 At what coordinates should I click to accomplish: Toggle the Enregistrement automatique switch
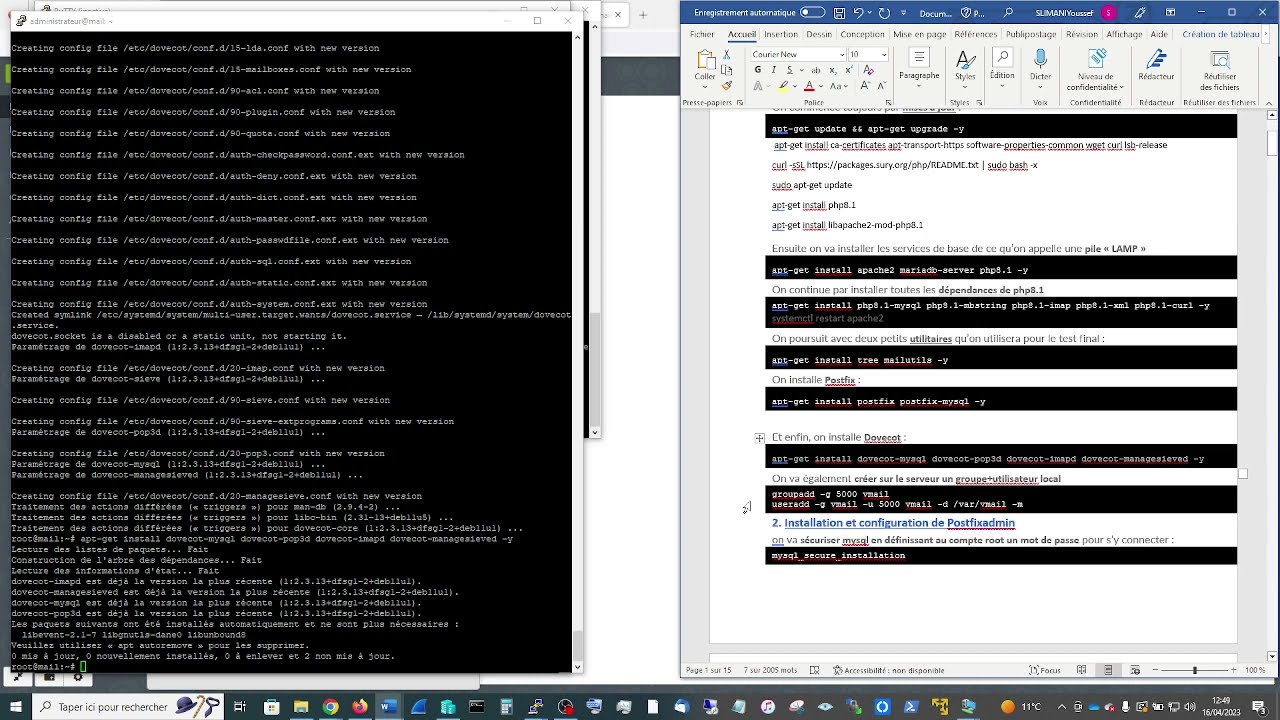coord(812,13)
